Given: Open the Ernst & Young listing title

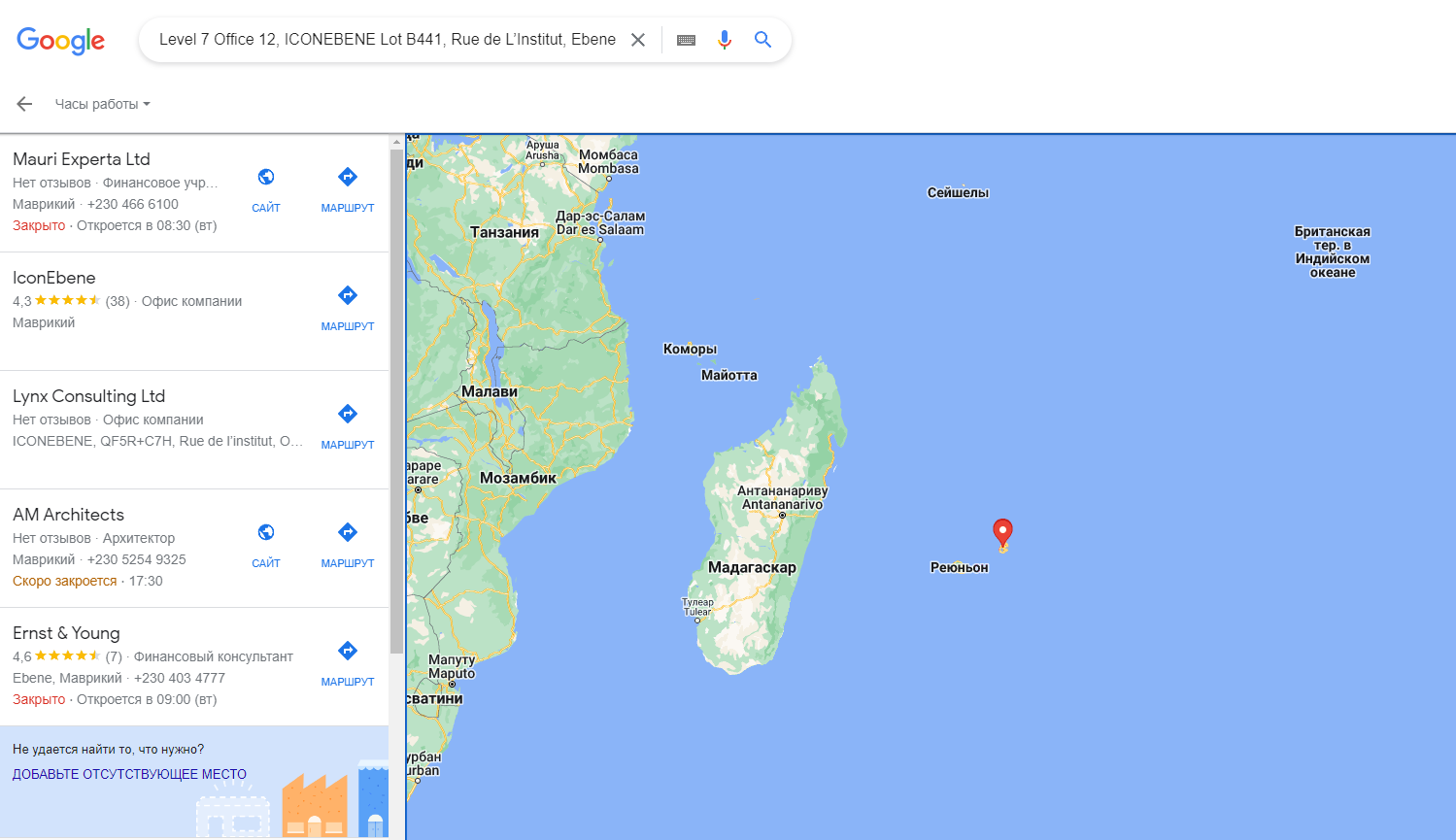Looking at the screenshot, I should click(x=66, y=633).
